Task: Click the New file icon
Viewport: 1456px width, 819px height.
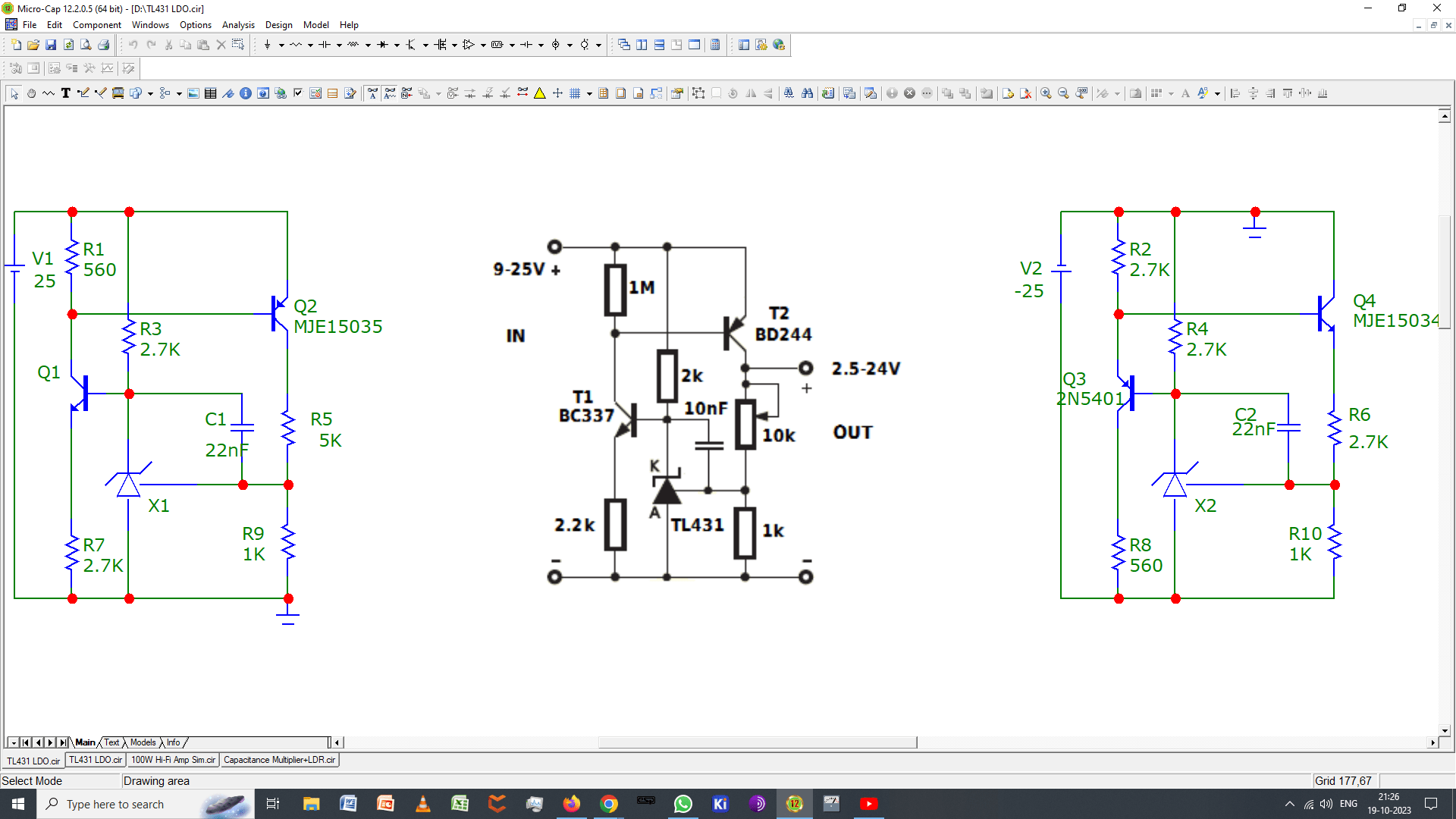Action: click(x=16, y=45)
